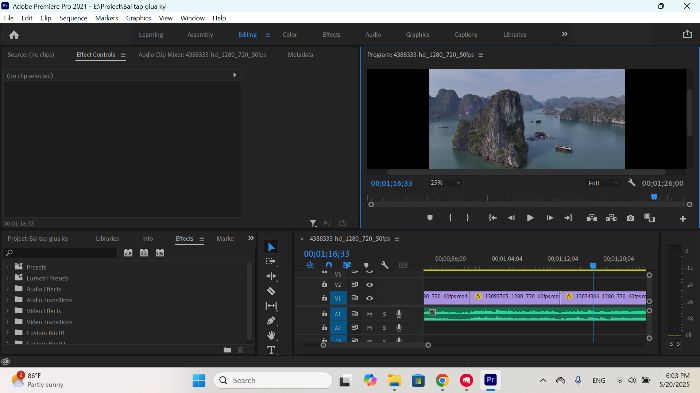Image resolution: width=700 pixels, height=393 pixels.
Task: Open the Effects panel menu icon
Action: 201,239
